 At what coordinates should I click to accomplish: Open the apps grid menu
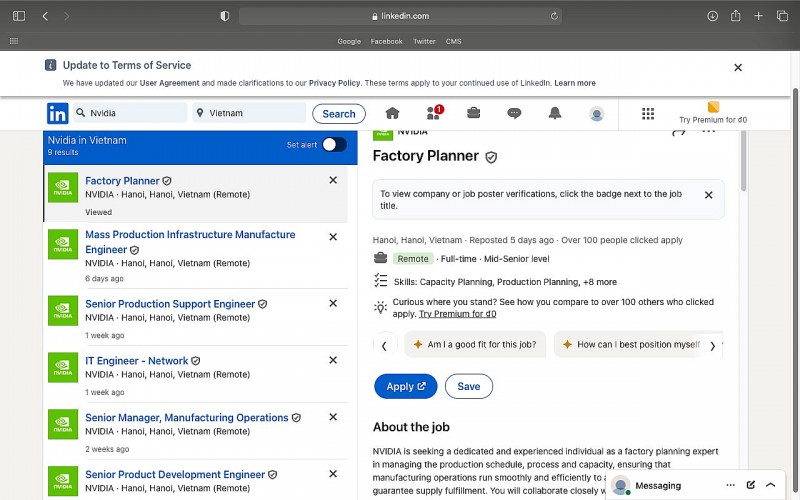click(647, 113)
